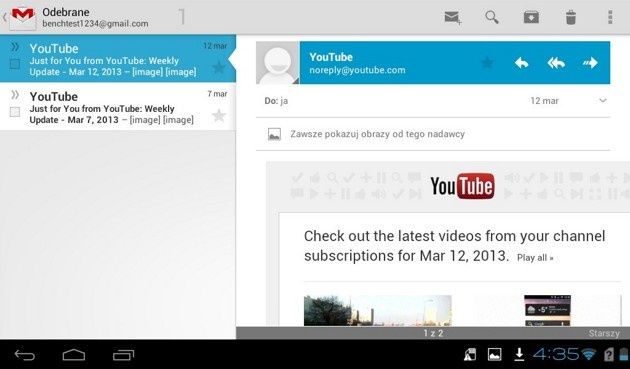Open account dropdown Odebrane

click(x=95, y=17)
